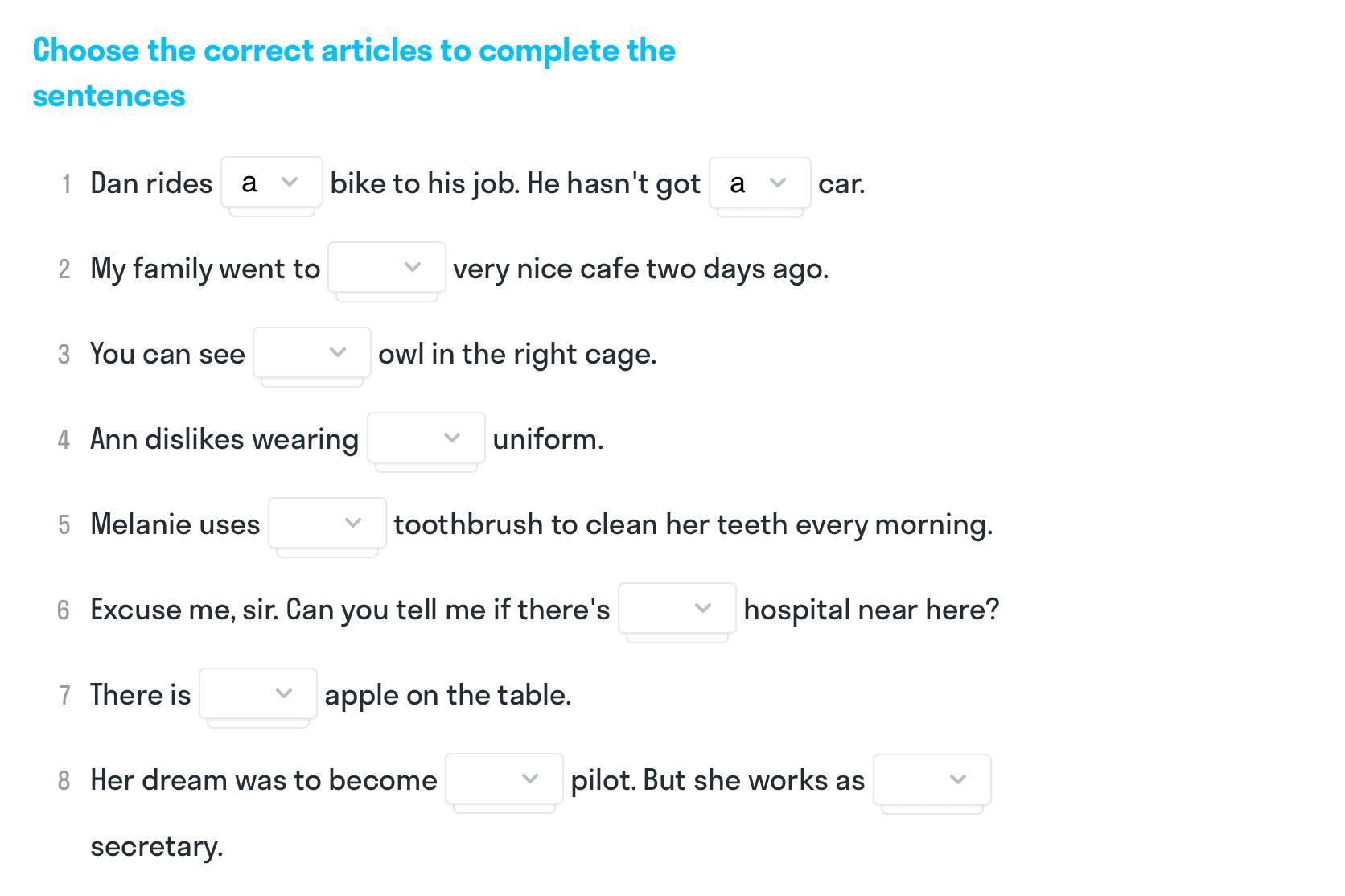This screenshot has height=896, width=1345.
Task: Expand the dropdown before "very nice cafe"
Action: (387, 267)
